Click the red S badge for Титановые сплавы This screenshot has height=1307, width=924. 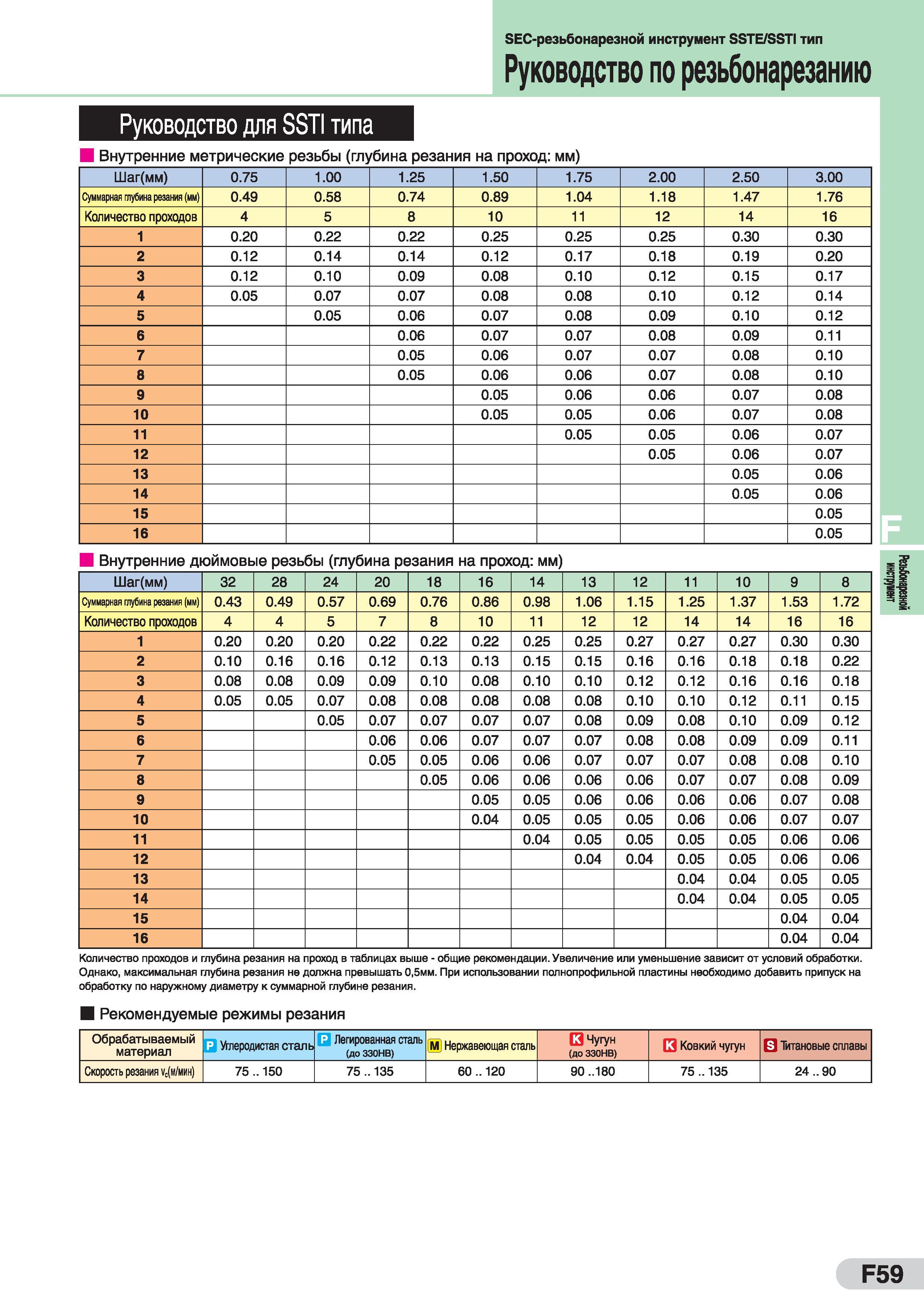[x=770, y=1046]
